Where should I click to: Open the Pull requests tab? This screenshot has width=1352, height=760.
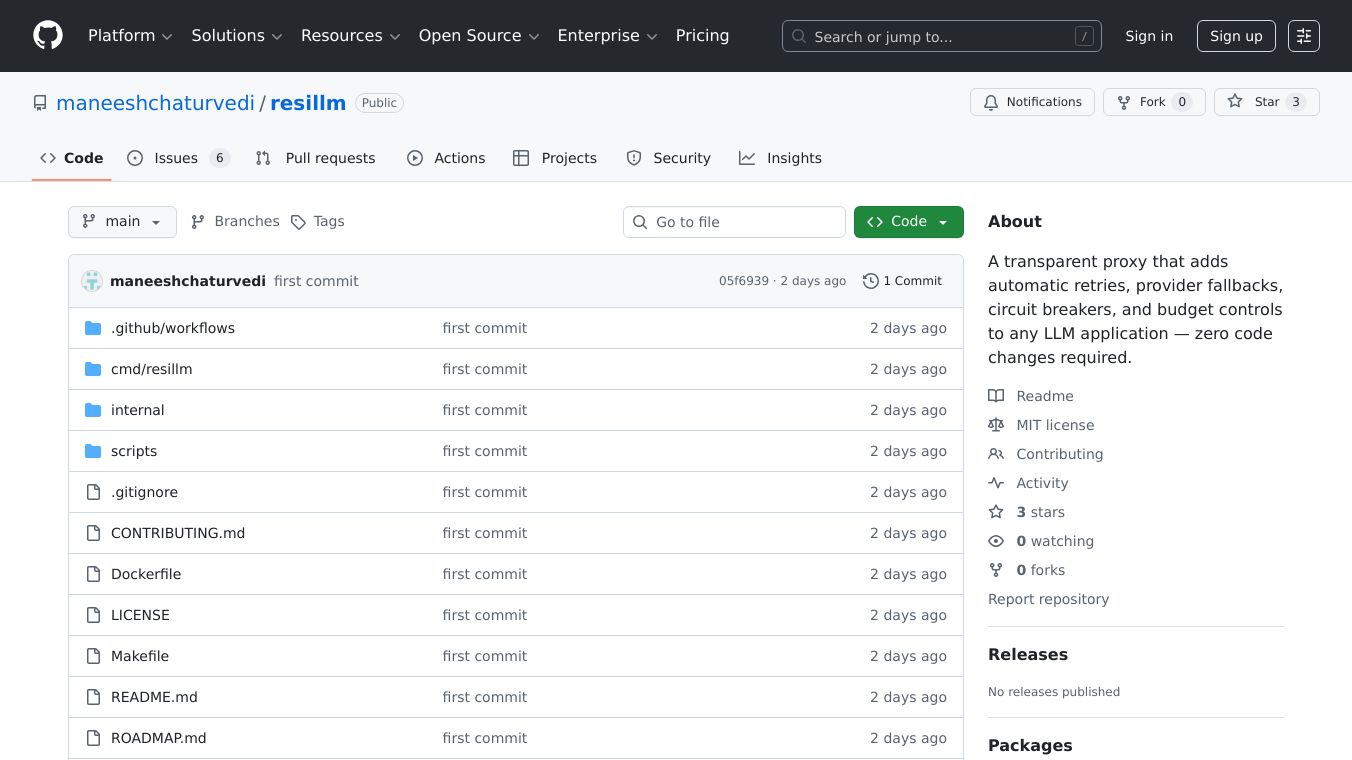pos(316,158)
